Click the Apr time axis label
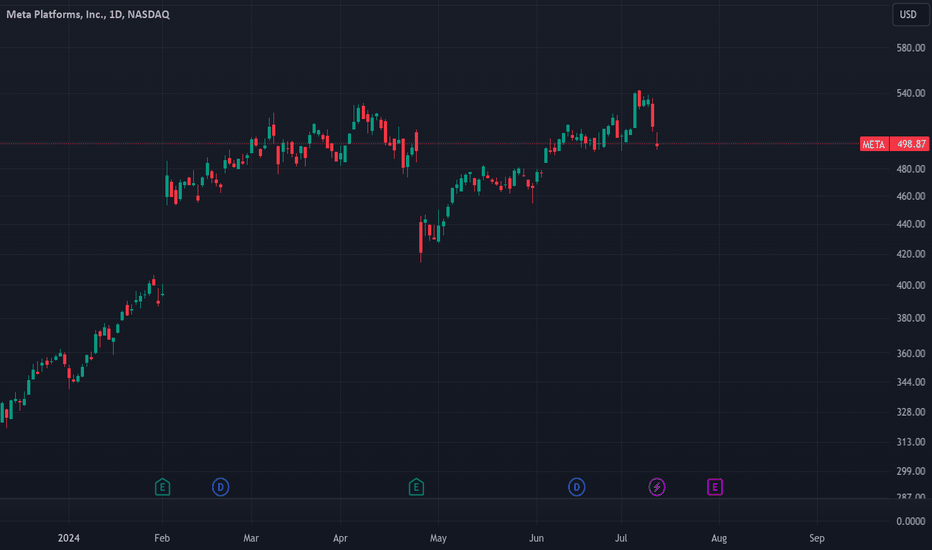The image size is (932, 550). tap(340, 538)
